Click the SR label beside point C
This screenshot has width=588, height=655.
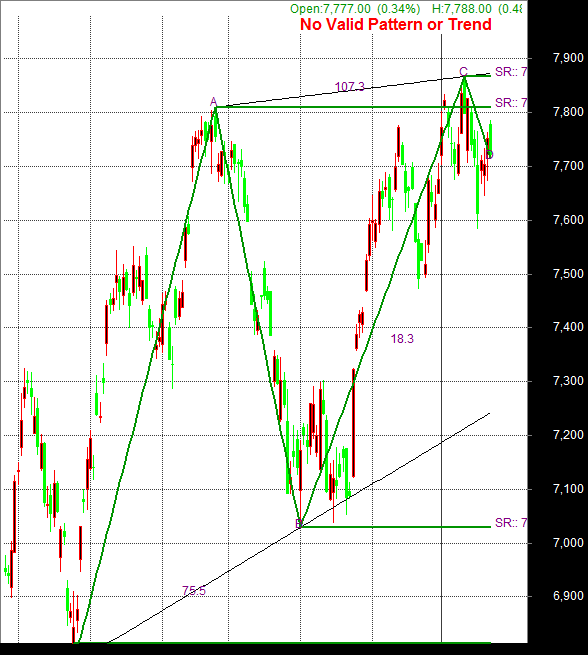pos(511,72)
